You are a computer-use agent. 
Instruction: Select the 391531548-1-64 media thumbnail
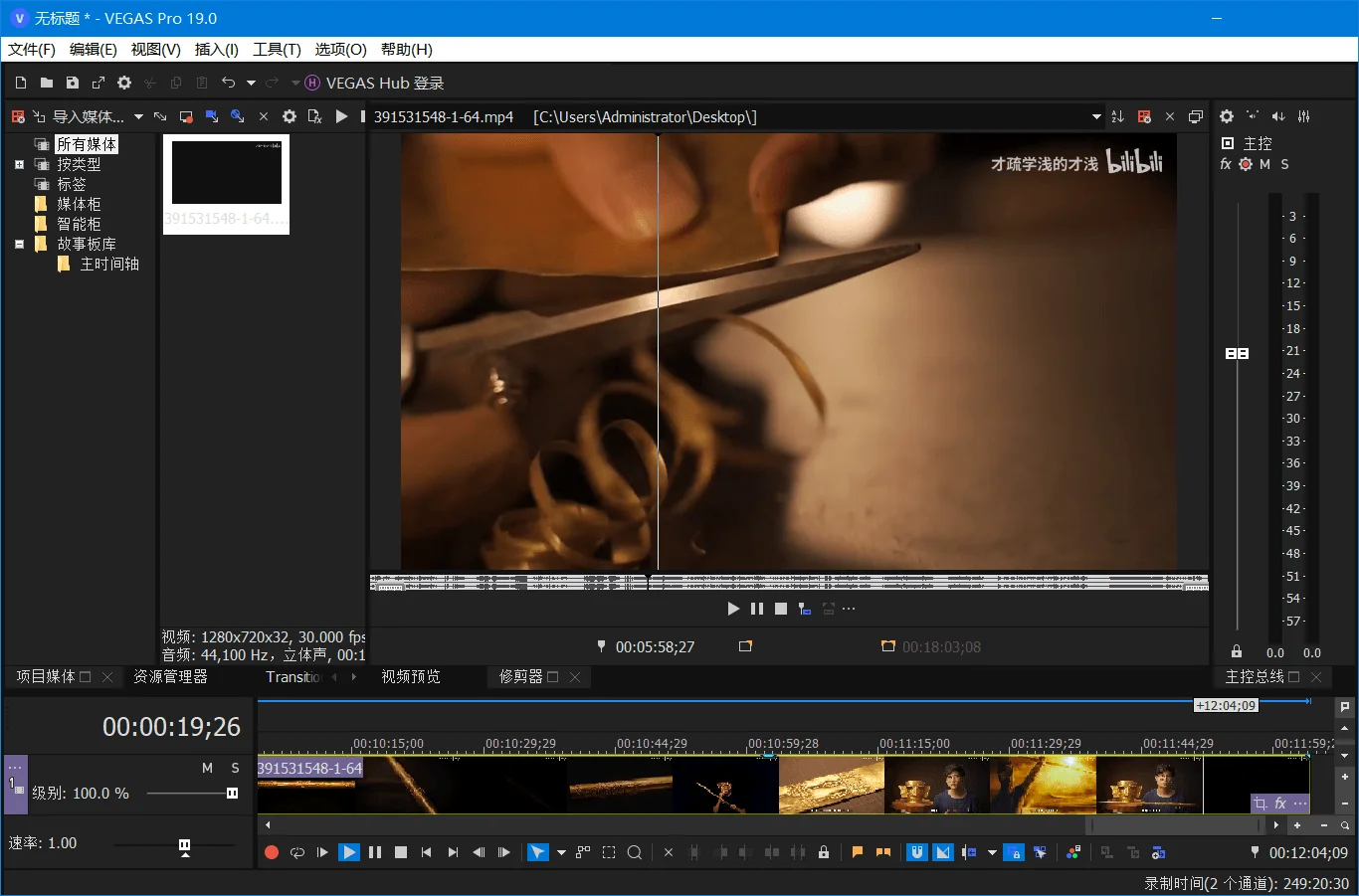225,174
